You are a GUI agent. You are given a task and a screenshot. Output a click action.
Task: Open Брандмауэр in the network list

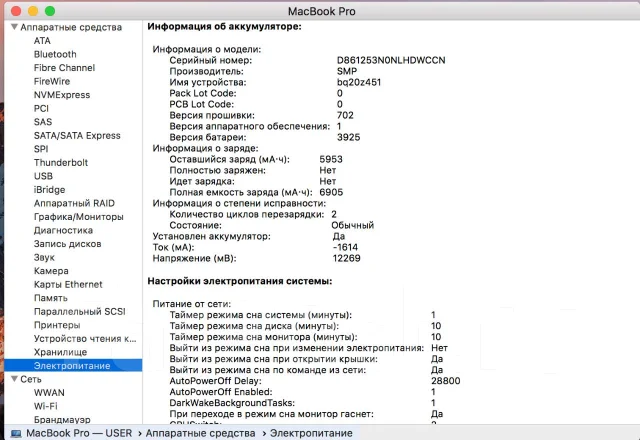point(62,419)
